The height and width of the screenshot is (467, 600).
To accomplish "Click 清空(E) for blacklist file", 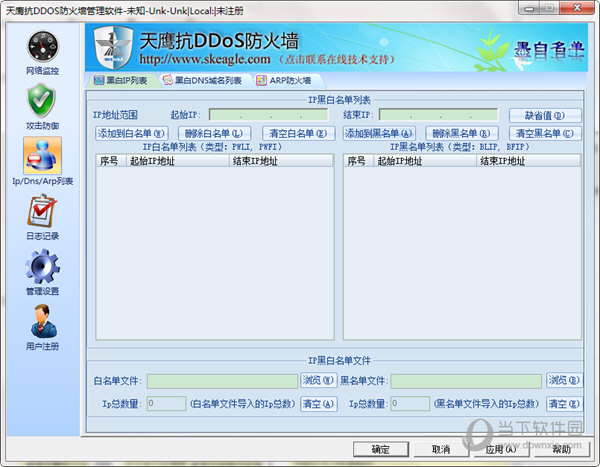I will [x=564, y=404].
